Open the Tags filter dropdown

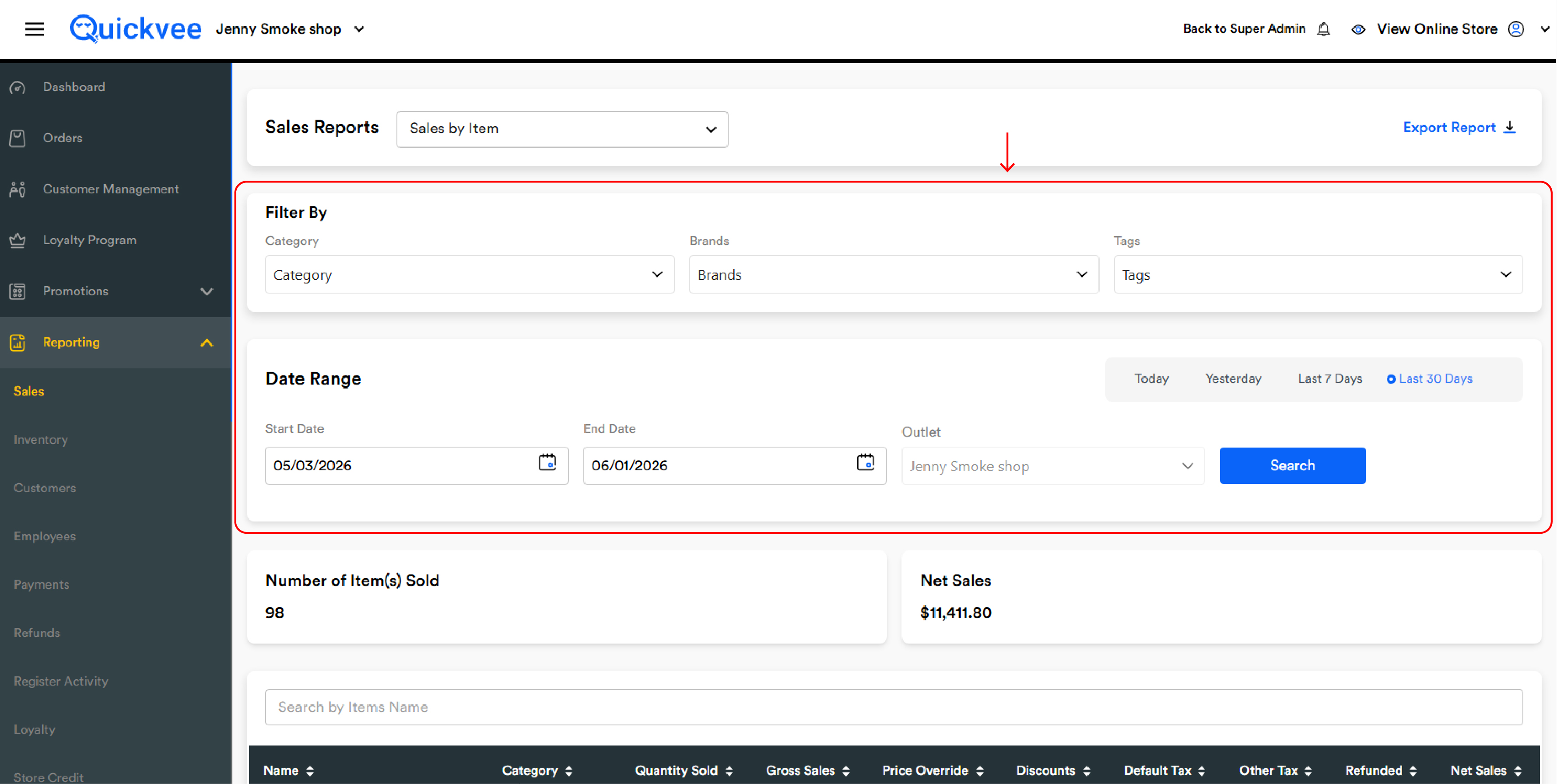(x=1318, y=274)
